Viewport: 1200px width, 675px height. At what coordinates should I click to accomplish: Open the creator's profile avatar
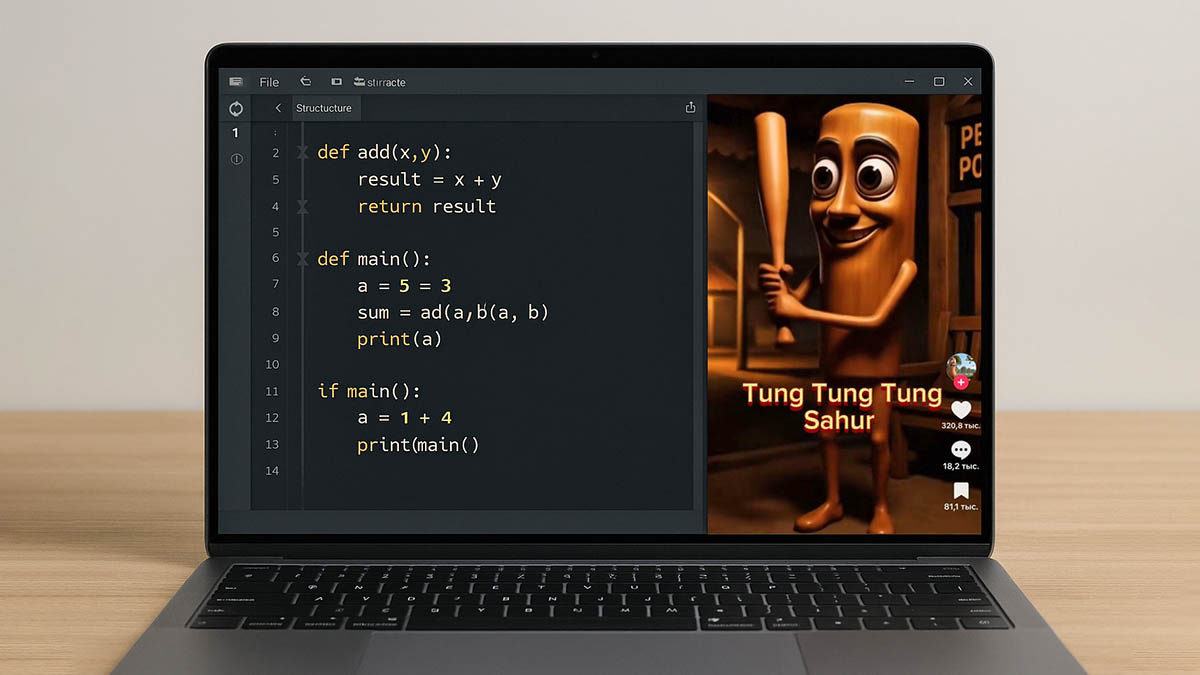(961, 366)
